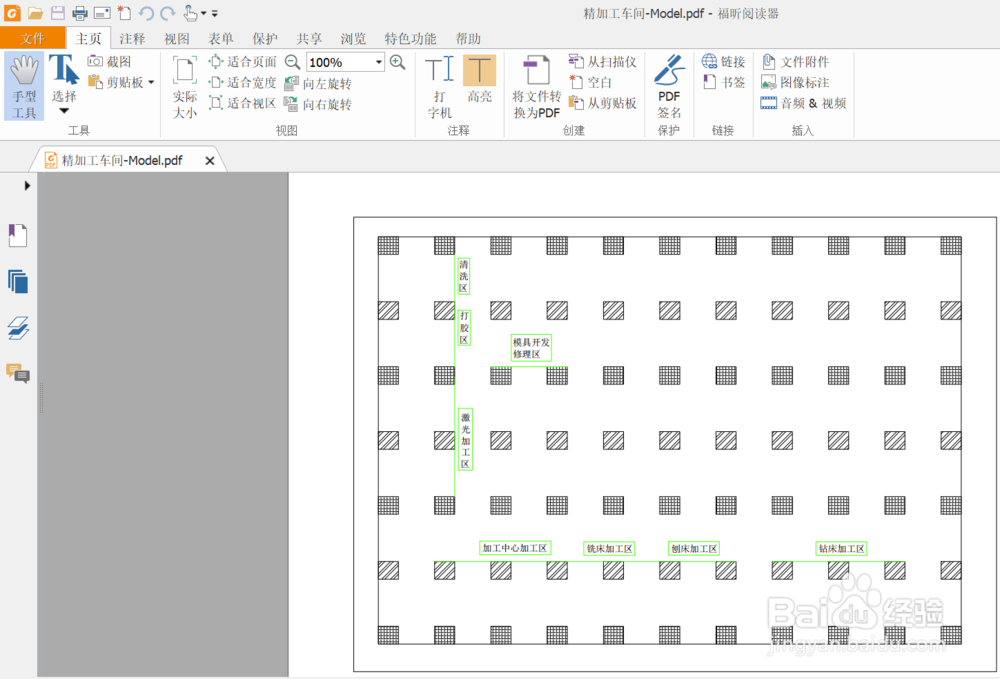The image size is (1000, 679).
Task: Insert Audio & Video (音频 & 视频)
Action: click(804, 103)
